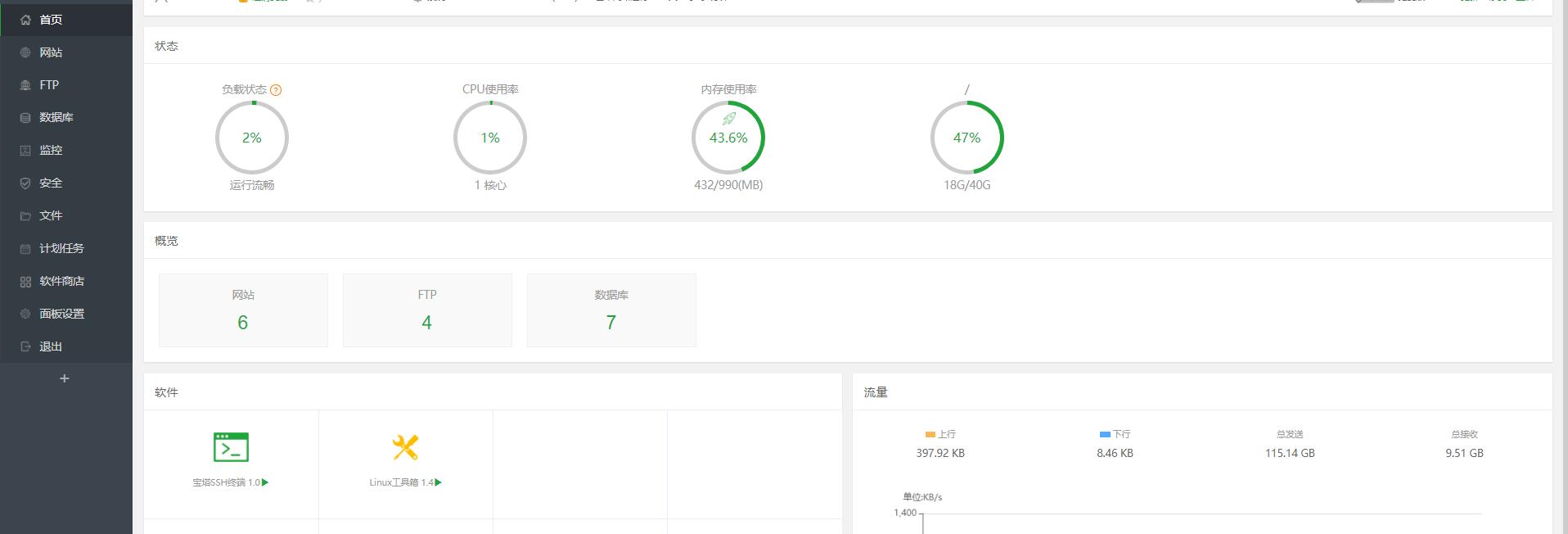This screenshot has height=534, width=1568.
Task: Click the question mark beside 负载状态
Action: (276, 90)
